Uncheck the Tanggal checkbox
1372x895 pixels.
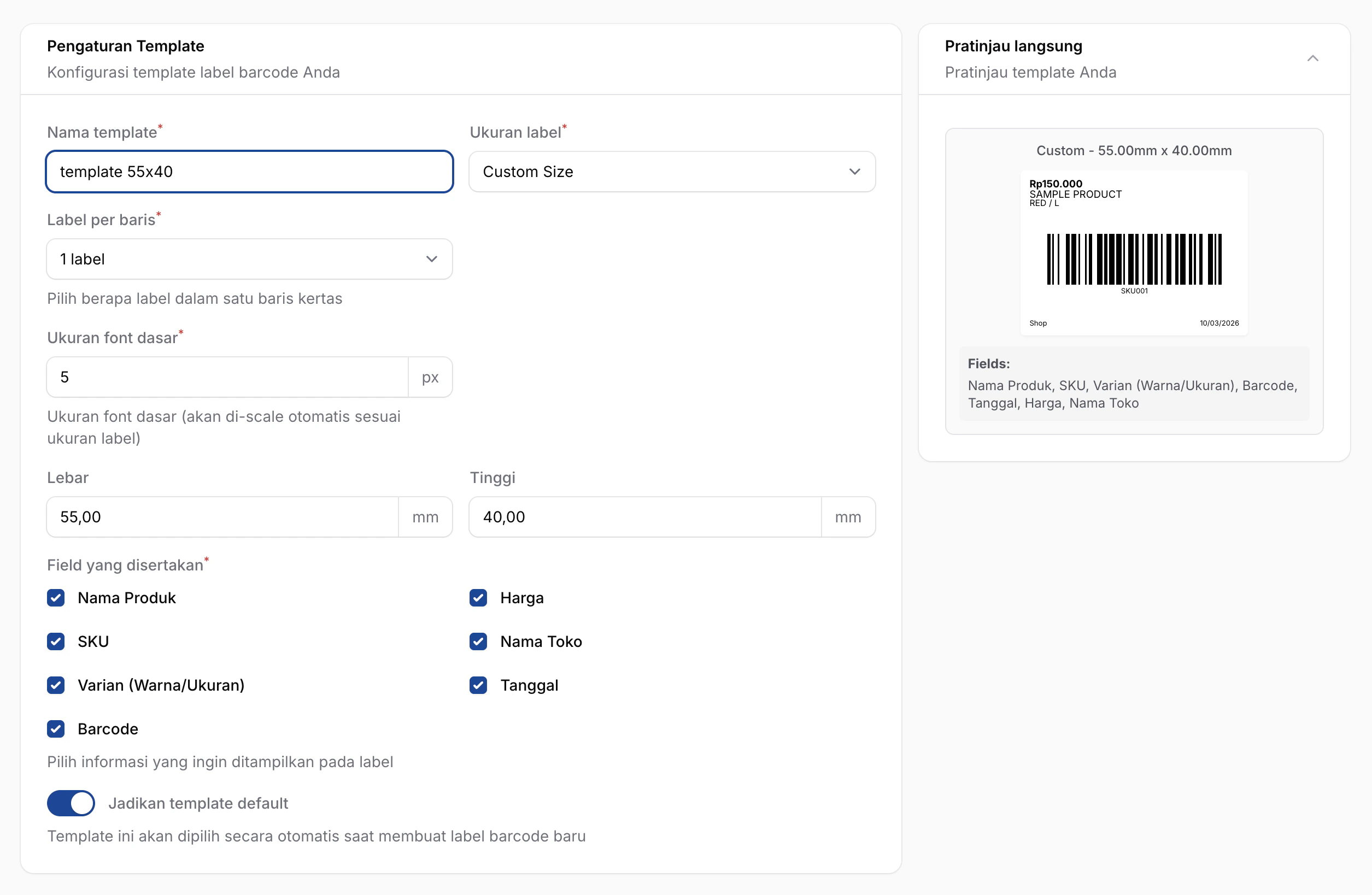point(478,685)
